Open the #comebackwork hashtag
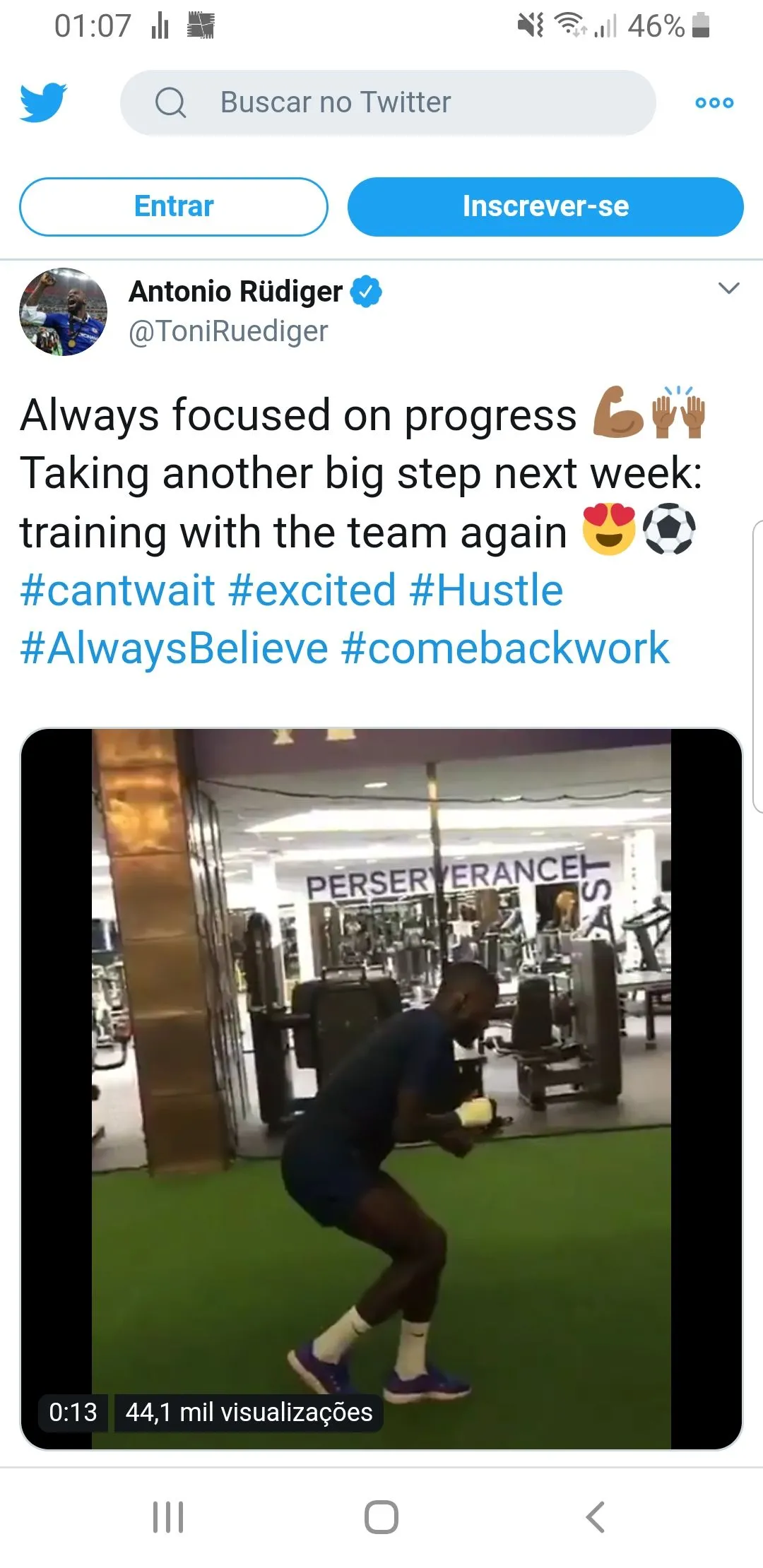This screenshot has height=1568, width=763. tap(505, 648)
